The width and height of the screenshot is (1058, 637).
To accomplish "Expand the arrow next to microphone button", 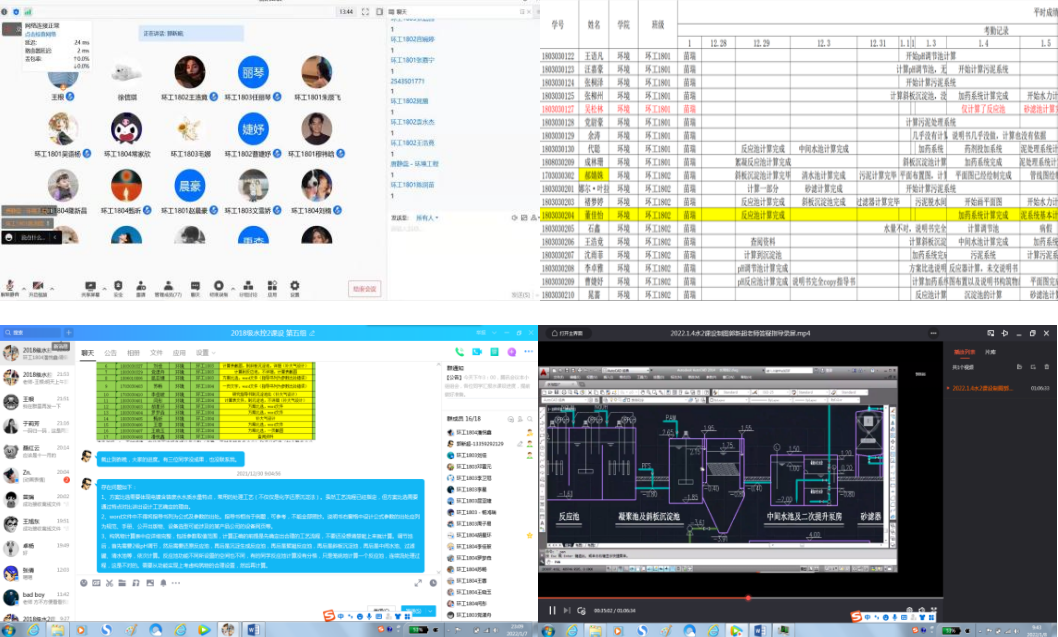I will [22, 285].
